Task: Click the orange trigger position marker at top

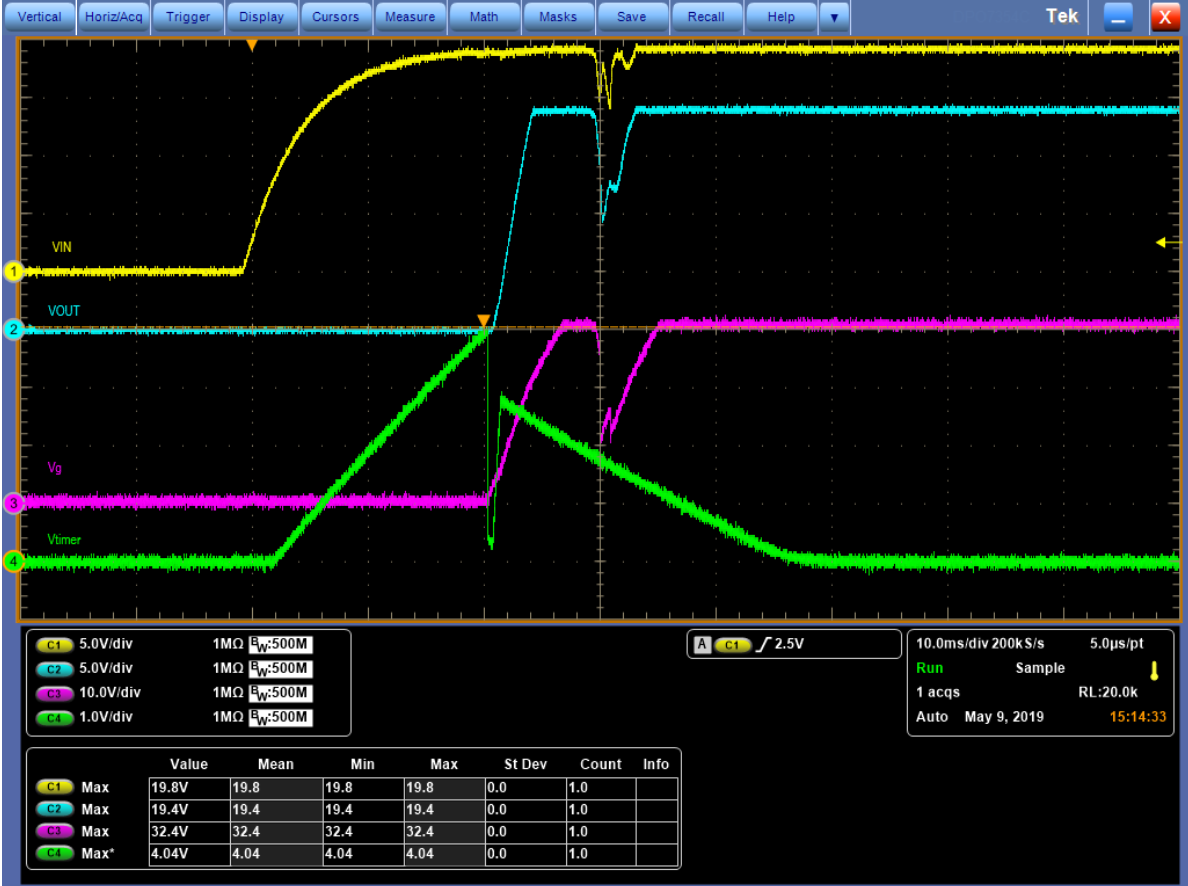Action: tap(252, 46)
